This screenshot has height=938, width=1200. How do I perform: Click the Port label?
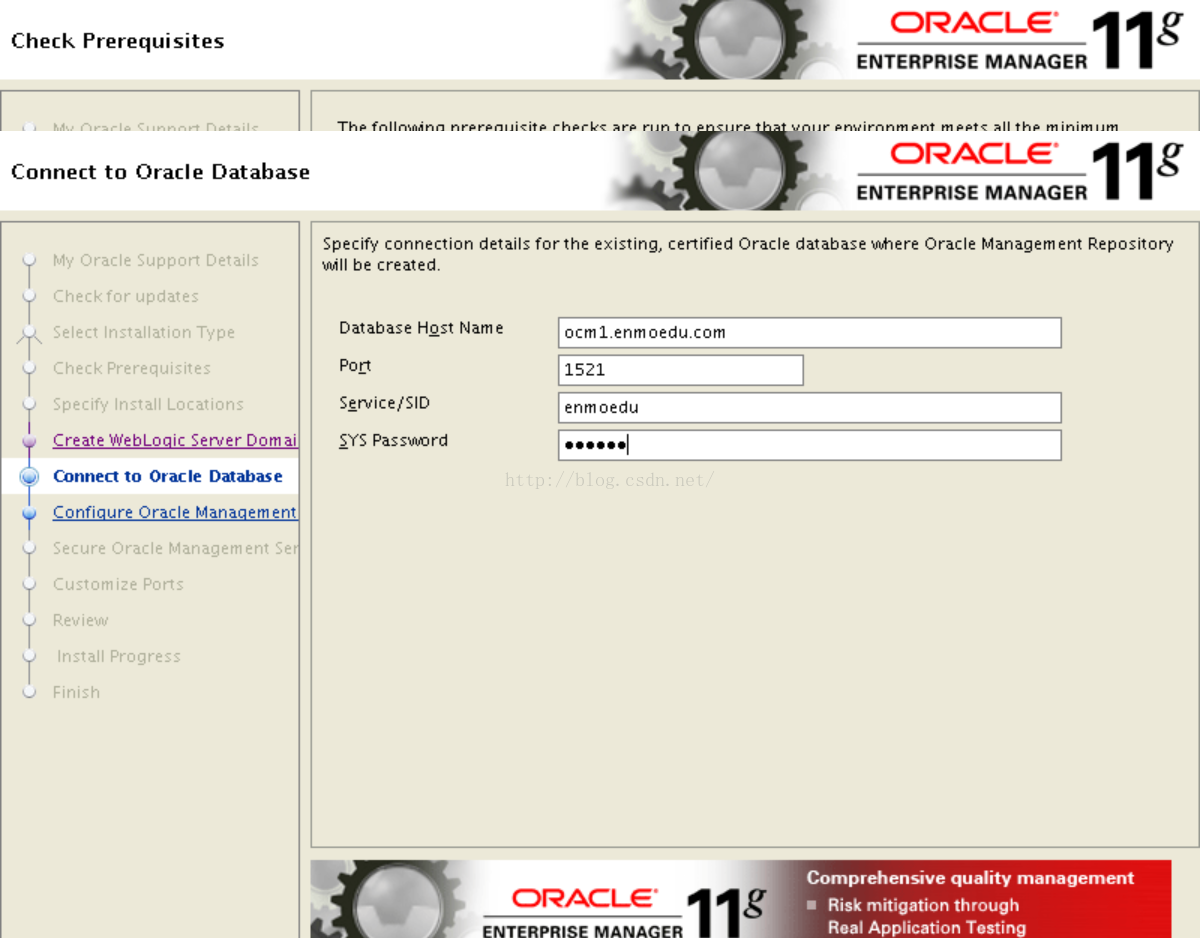point(355,366)
